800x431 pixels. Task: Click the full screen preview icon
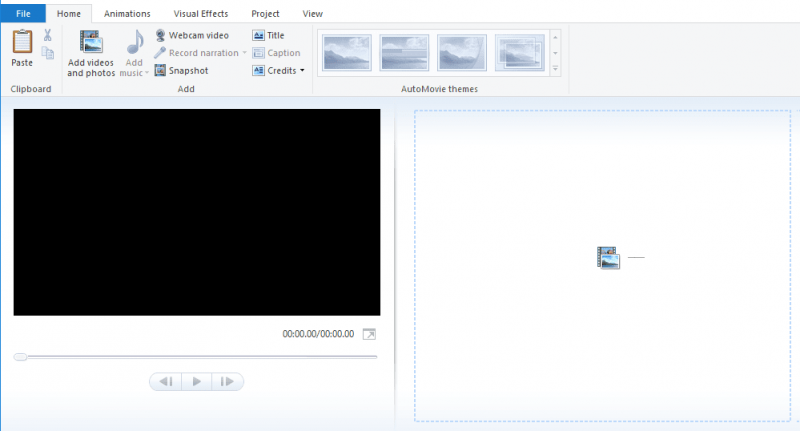tap(369, 334)
